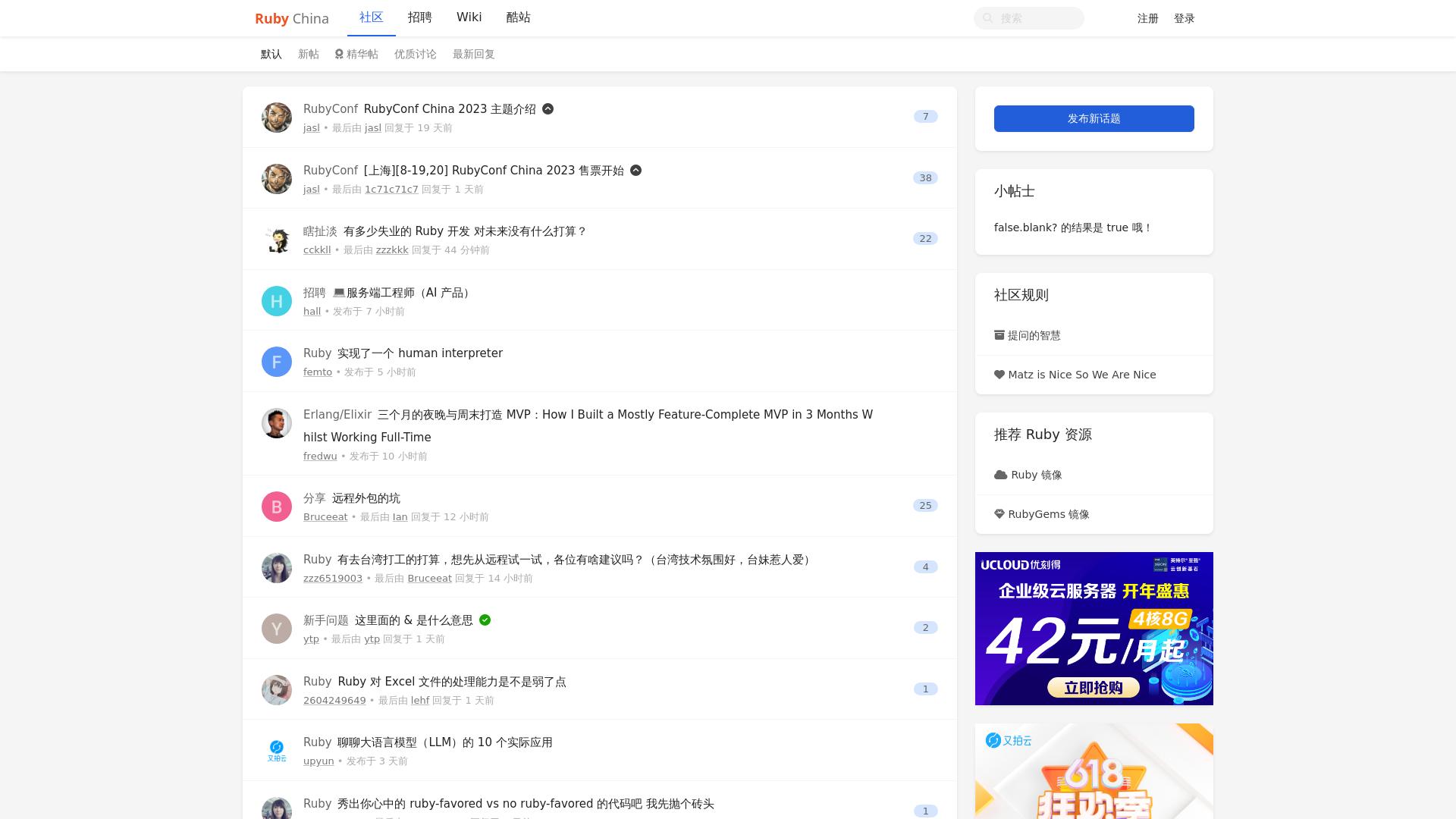1456x819 pixels.
Task: Click the pinned arrow icon beside 售票开始
Action: (x=635, y=170)
